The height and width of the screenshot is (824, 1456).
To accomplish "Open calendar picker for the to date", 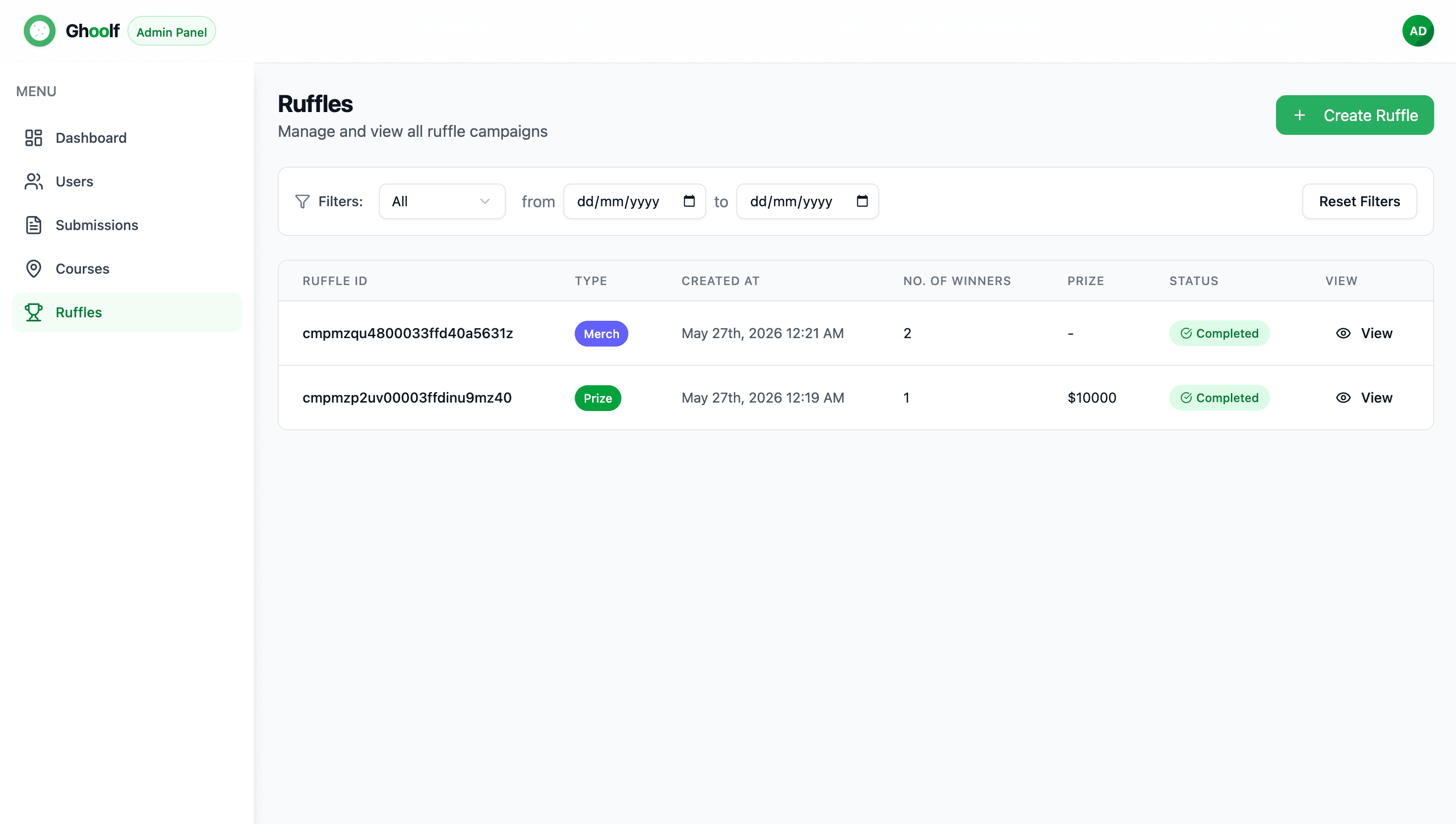I will [x=862, y=201].
